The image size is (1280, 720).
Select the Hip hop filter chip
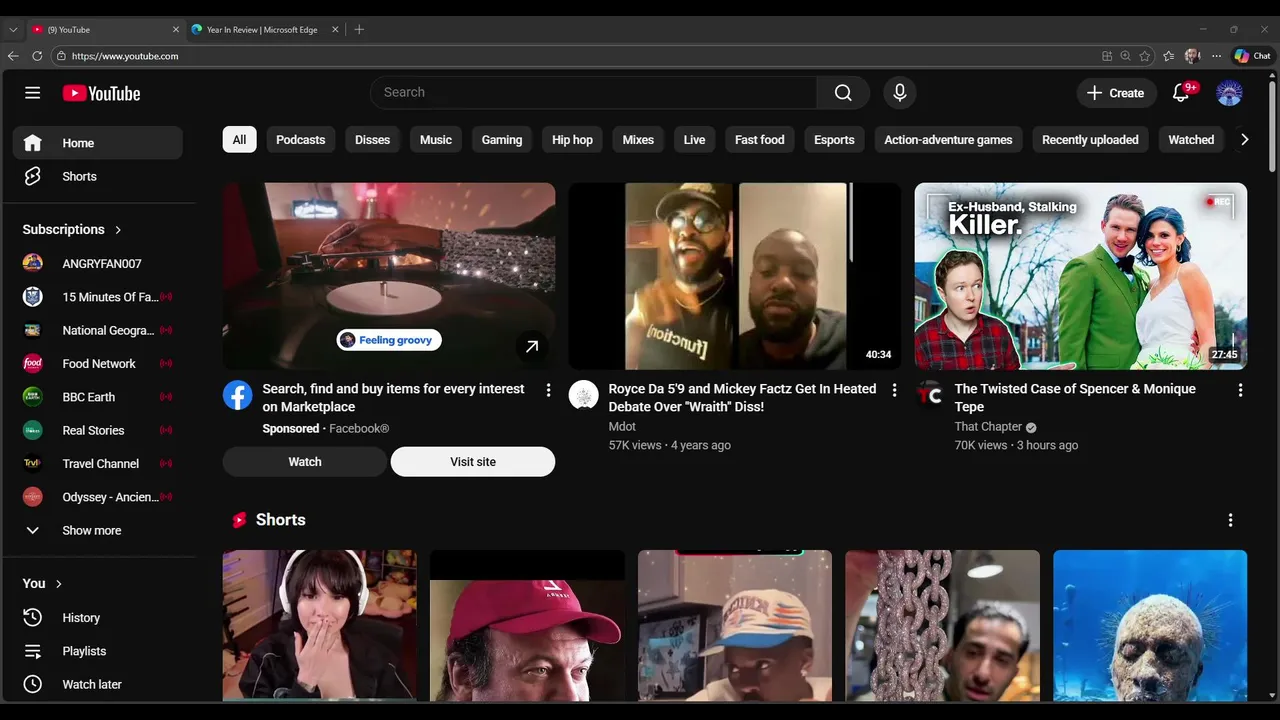(x=573, y=140)
